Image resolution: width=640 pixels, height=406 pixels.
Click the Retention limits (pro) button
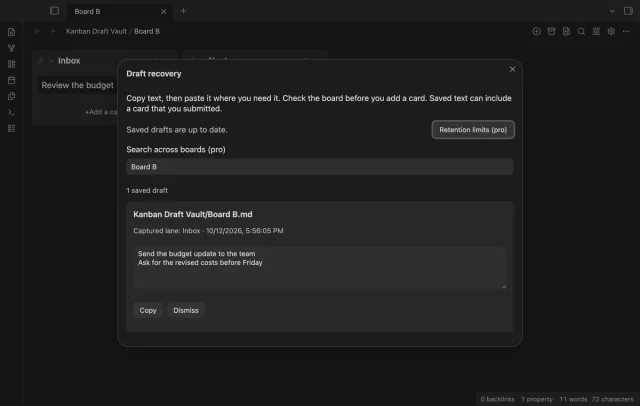tap(473, 130)
